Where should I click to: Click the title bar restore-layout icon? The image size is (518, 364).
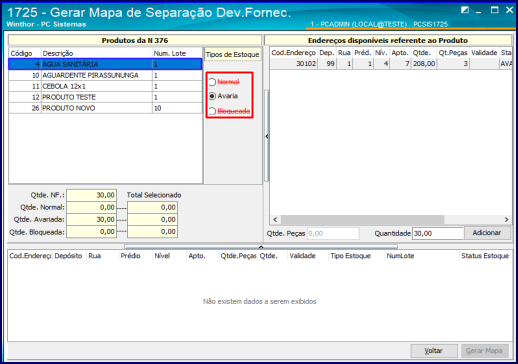(x=465, y=10)
